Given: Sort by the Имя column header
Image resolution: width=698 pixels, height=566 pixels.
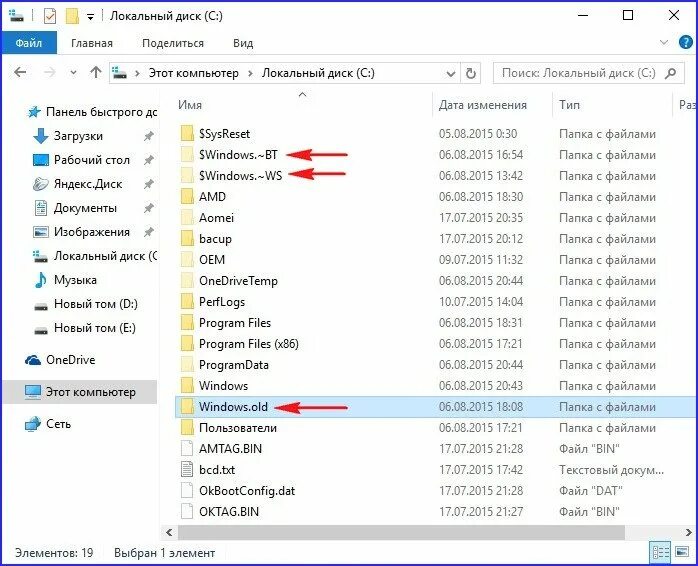Looking at the screenshot, I should (190, 105).
